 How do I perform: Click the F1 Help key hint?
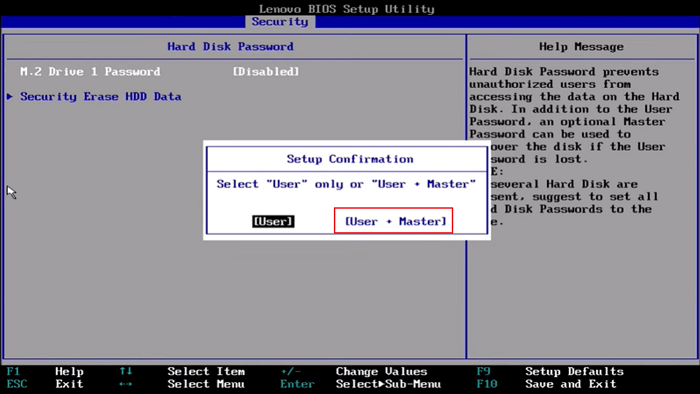point(45,371)
